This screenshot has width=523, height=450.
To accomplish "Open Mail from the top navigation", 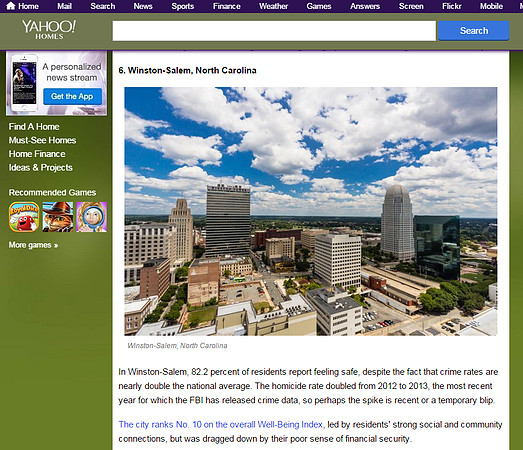I will pos(64,6).
